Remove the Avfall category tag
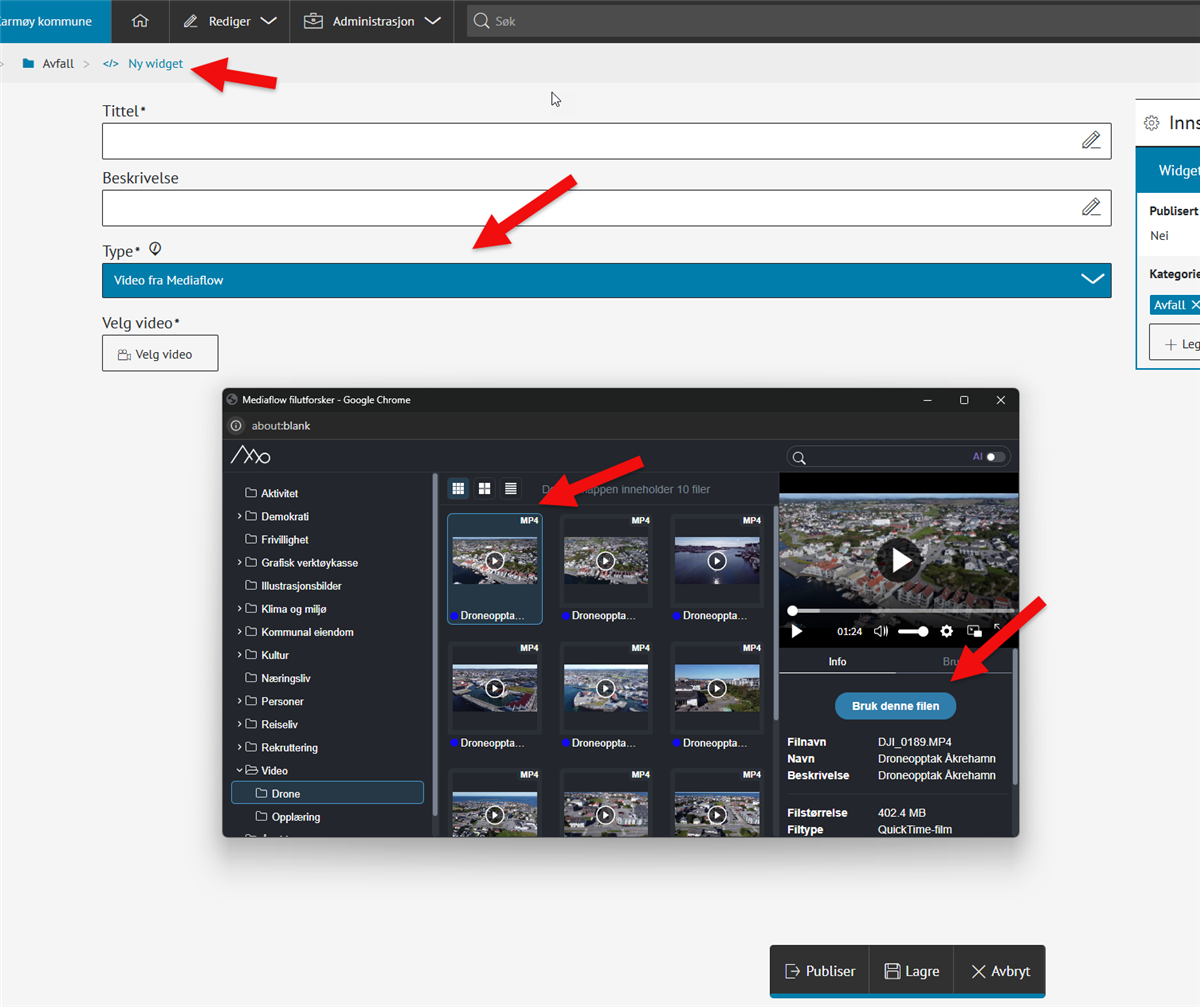Viewport: 1200px width, 1007px height. [x=1196, y=305]
